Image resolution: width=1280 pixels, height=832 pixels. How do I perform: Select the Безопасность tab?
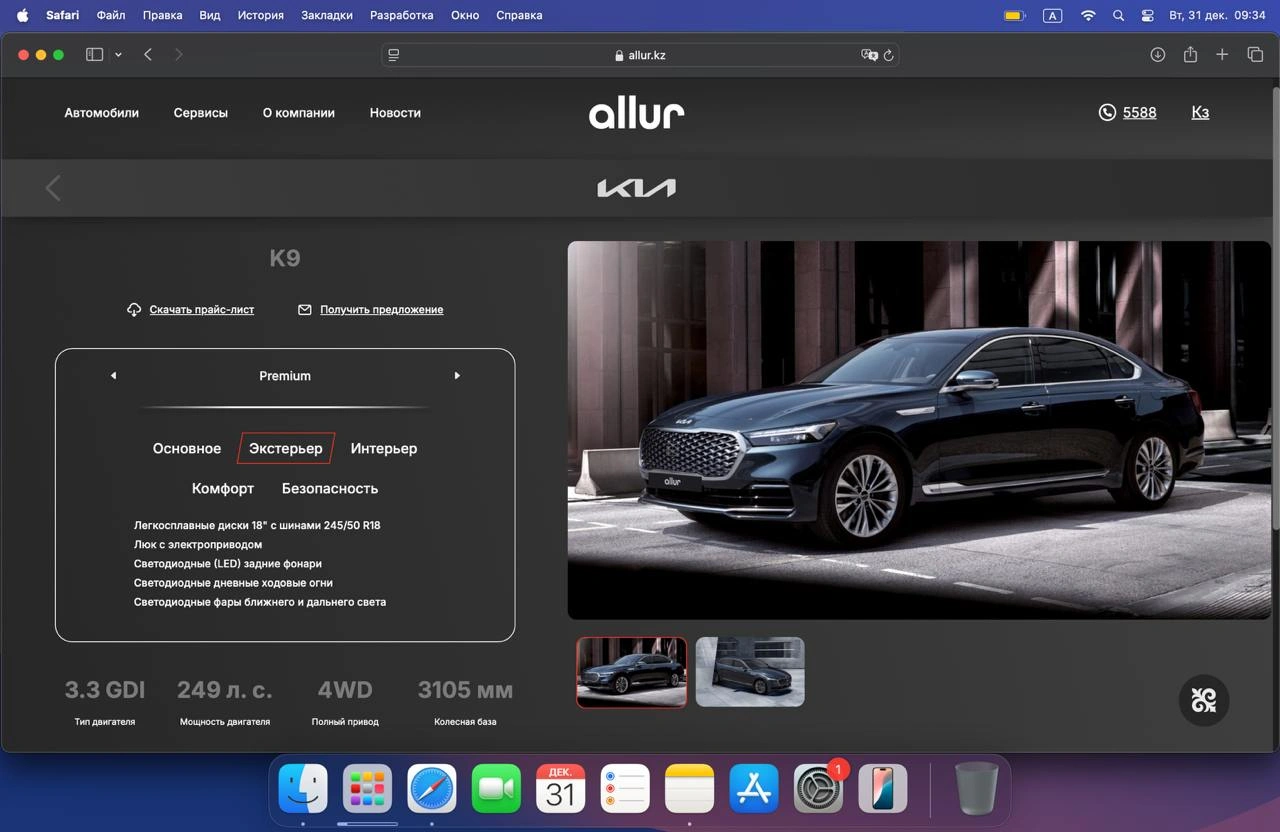tap(330, 489)
